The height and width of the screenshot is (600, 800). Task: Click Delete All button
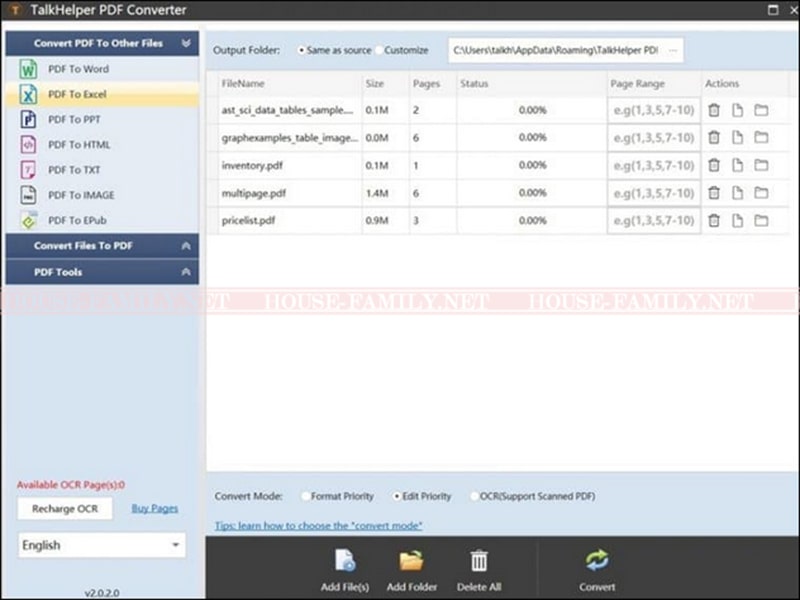tap(479, 570)
